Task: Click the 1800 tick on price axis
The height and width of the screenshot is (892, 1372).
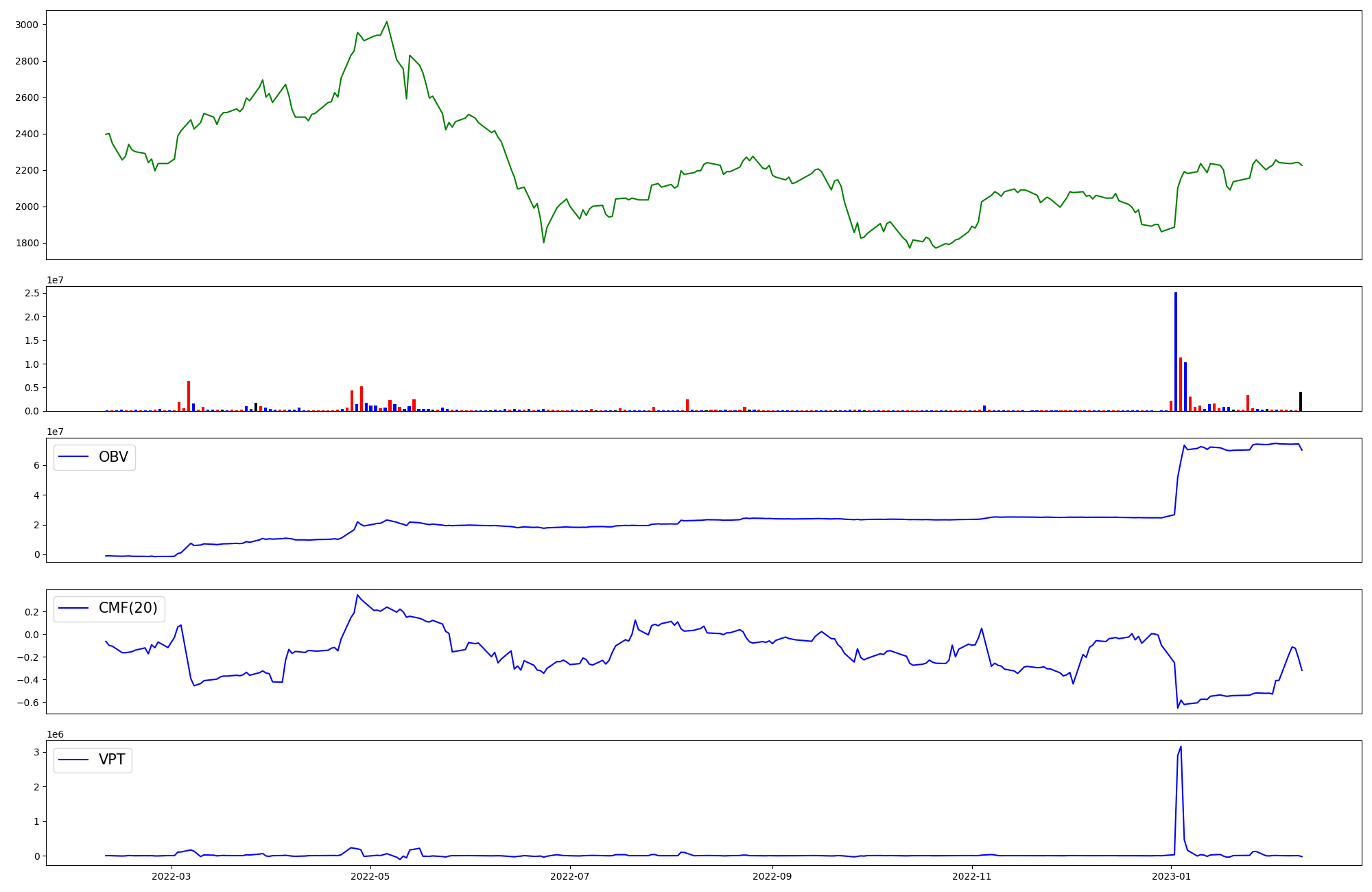Action: 27,243
